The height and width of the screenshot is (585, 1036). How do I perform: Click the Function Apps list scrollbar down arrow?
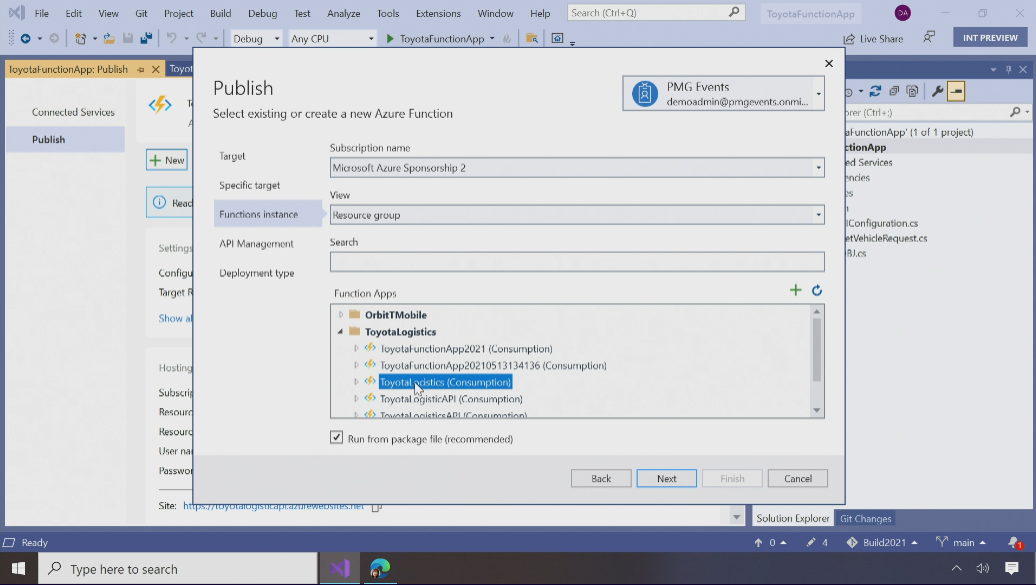816,410
